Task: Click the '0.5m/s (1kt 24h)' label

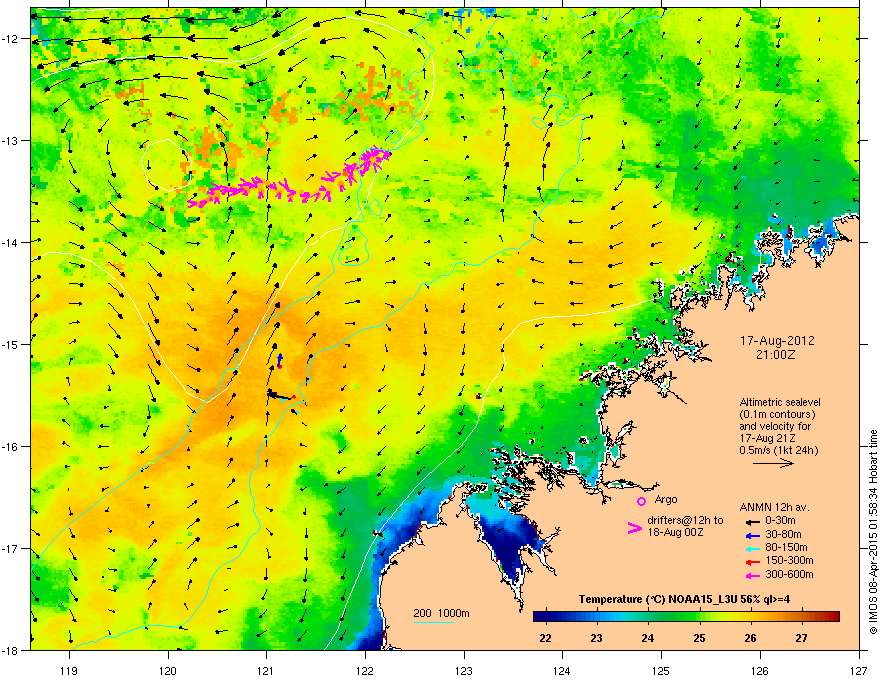Action: [x=778, y=451]
